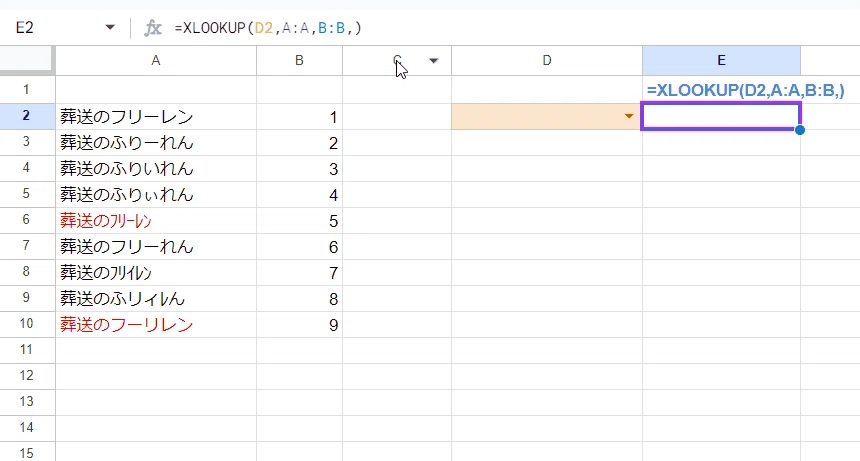Open column C header dropdown arrow
The image size is (860, 461).
pos(434,61)
